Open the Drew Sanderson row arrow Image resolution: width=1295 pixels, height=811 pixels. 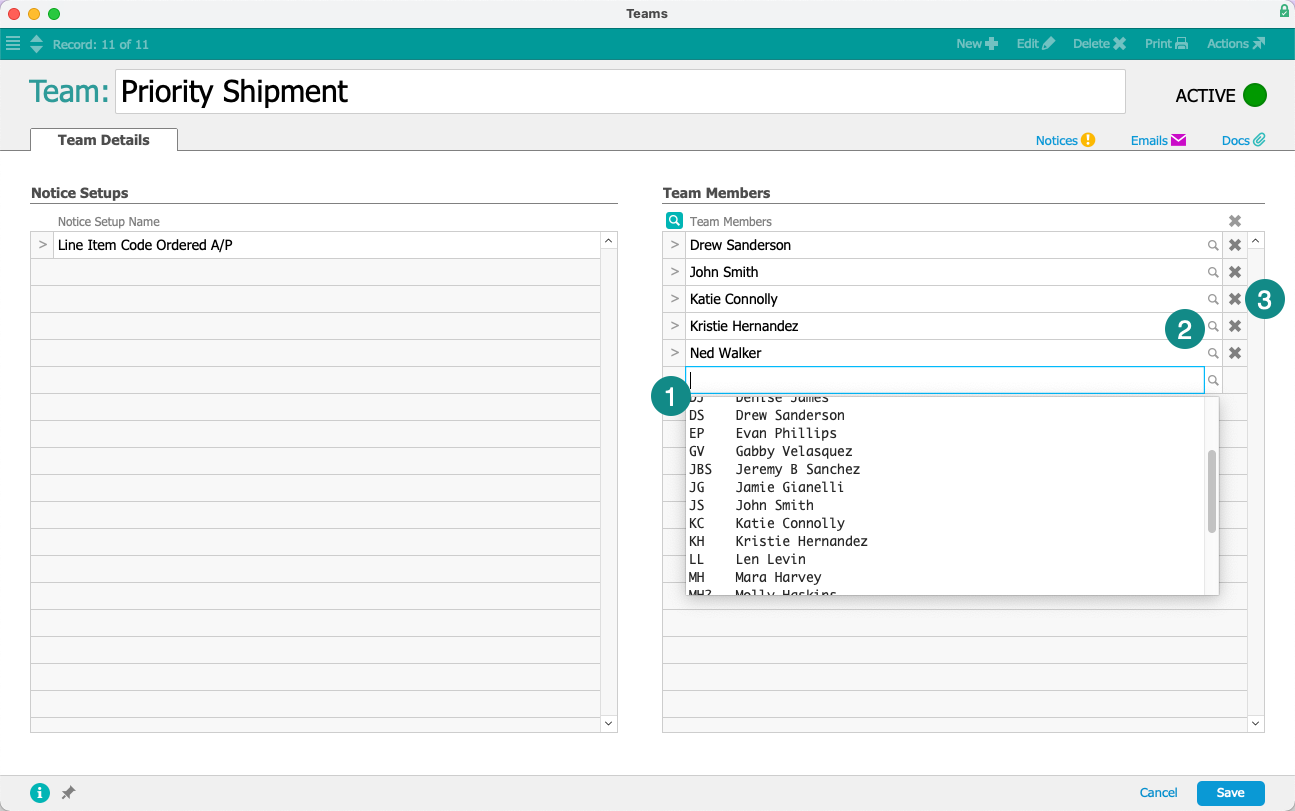[674, 245]
